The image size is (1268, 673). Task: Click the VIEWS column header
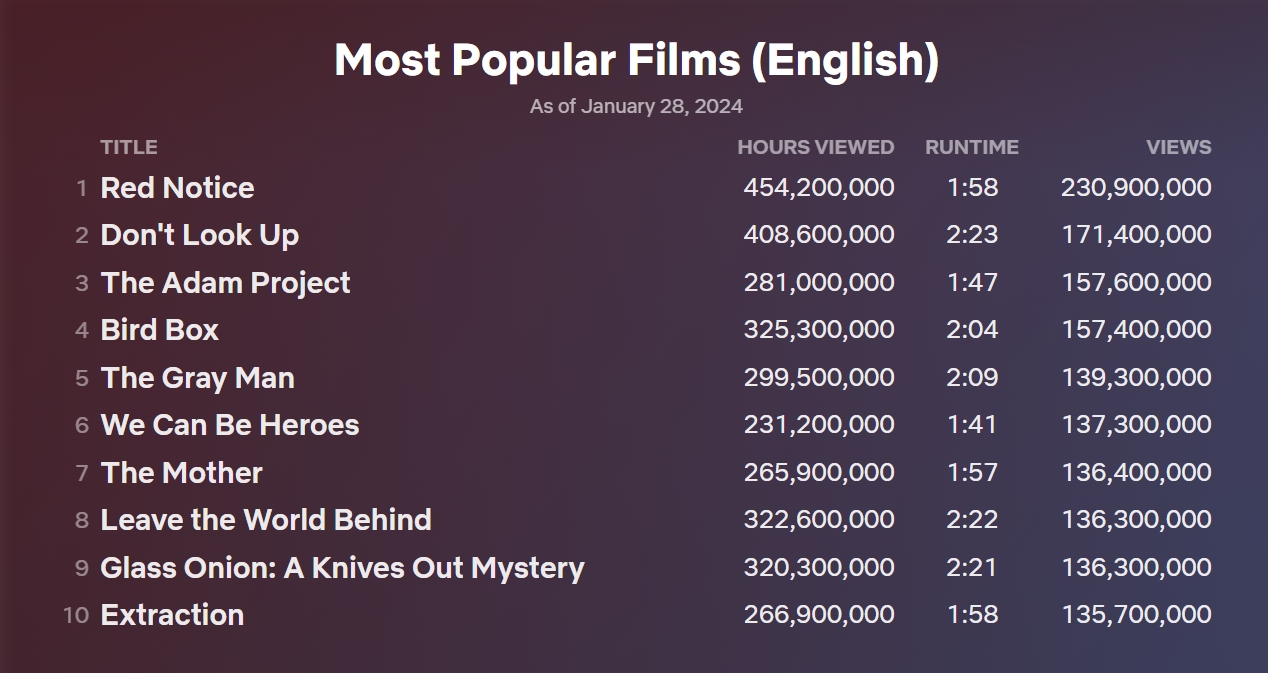click(x=1178, y=147)
